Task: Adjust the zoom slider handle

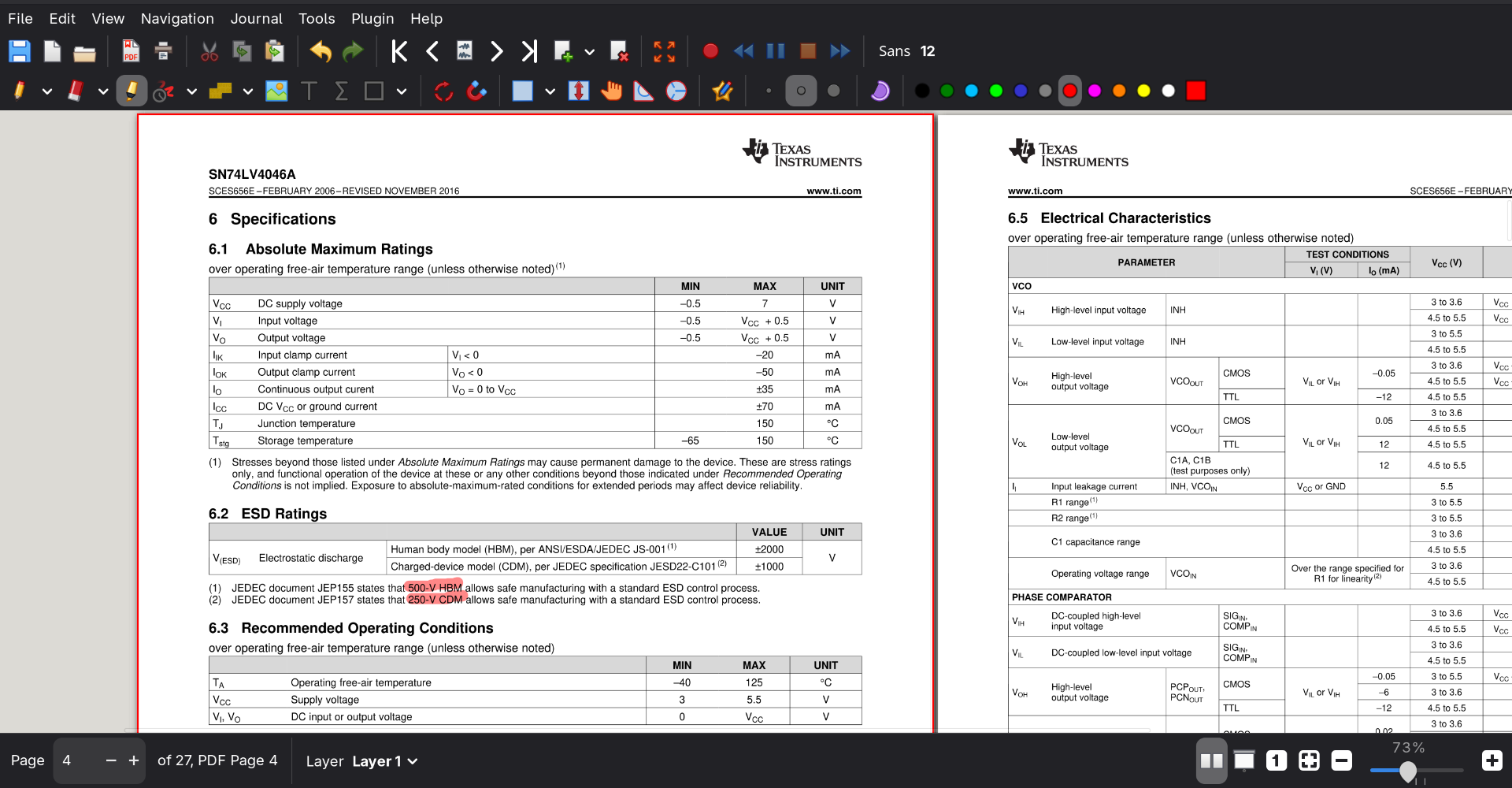Action: coord(1408,771)
